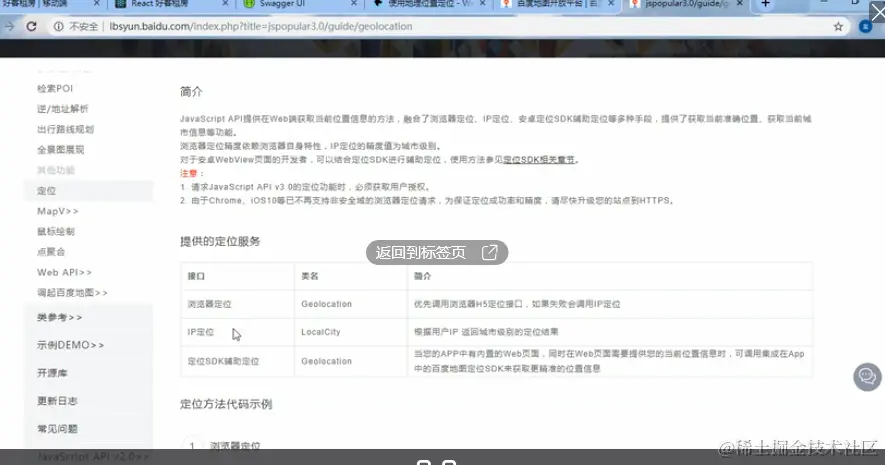Open 检索POI in the sidebar
885x465 pixels.
55,89
